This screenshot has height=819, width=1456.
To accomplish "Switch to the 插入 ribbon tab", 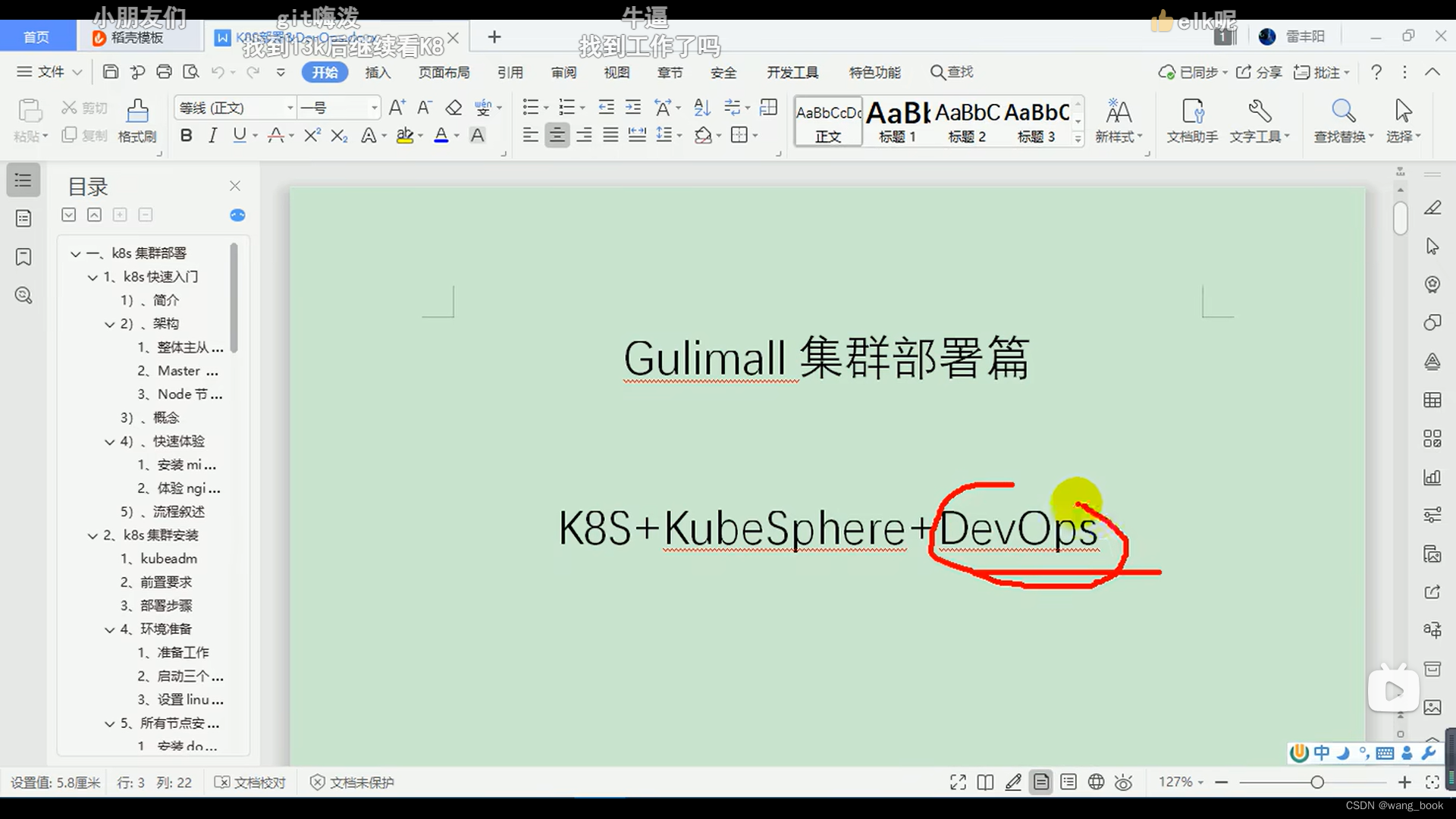I will pos(378,72).
